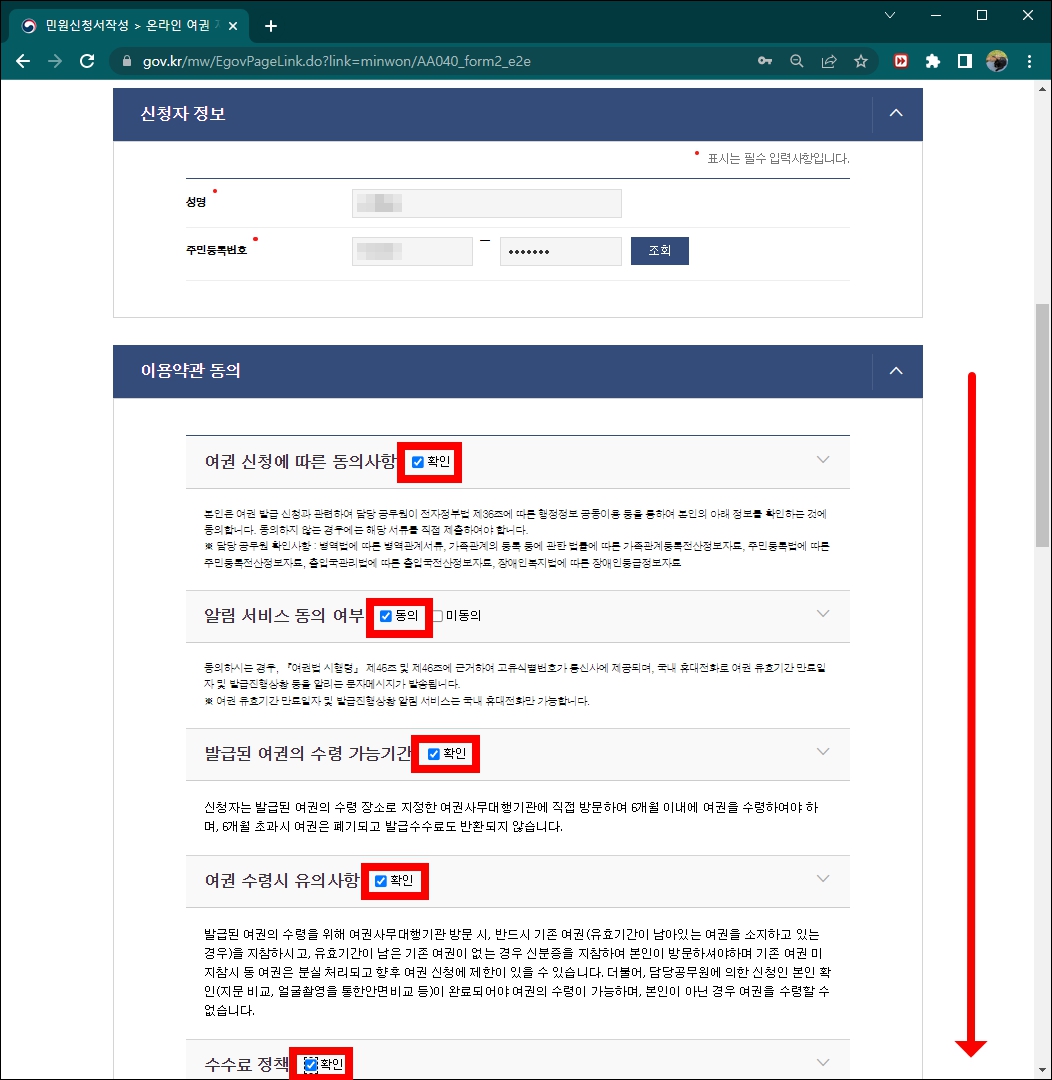
Task: Click the 조회 lookup button
Action: tap(659, 250)
